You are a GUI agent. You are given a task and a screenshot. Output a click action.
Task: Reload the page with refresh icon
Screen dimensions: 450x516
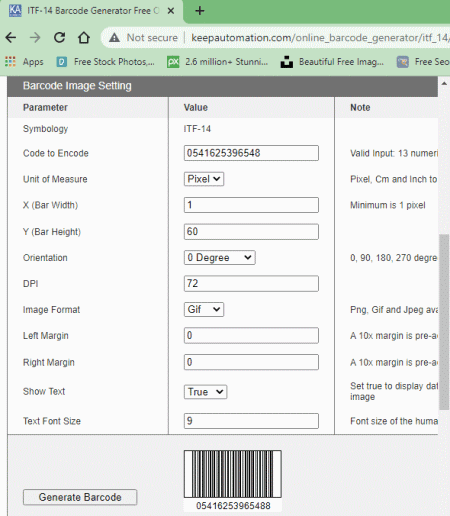60,37
